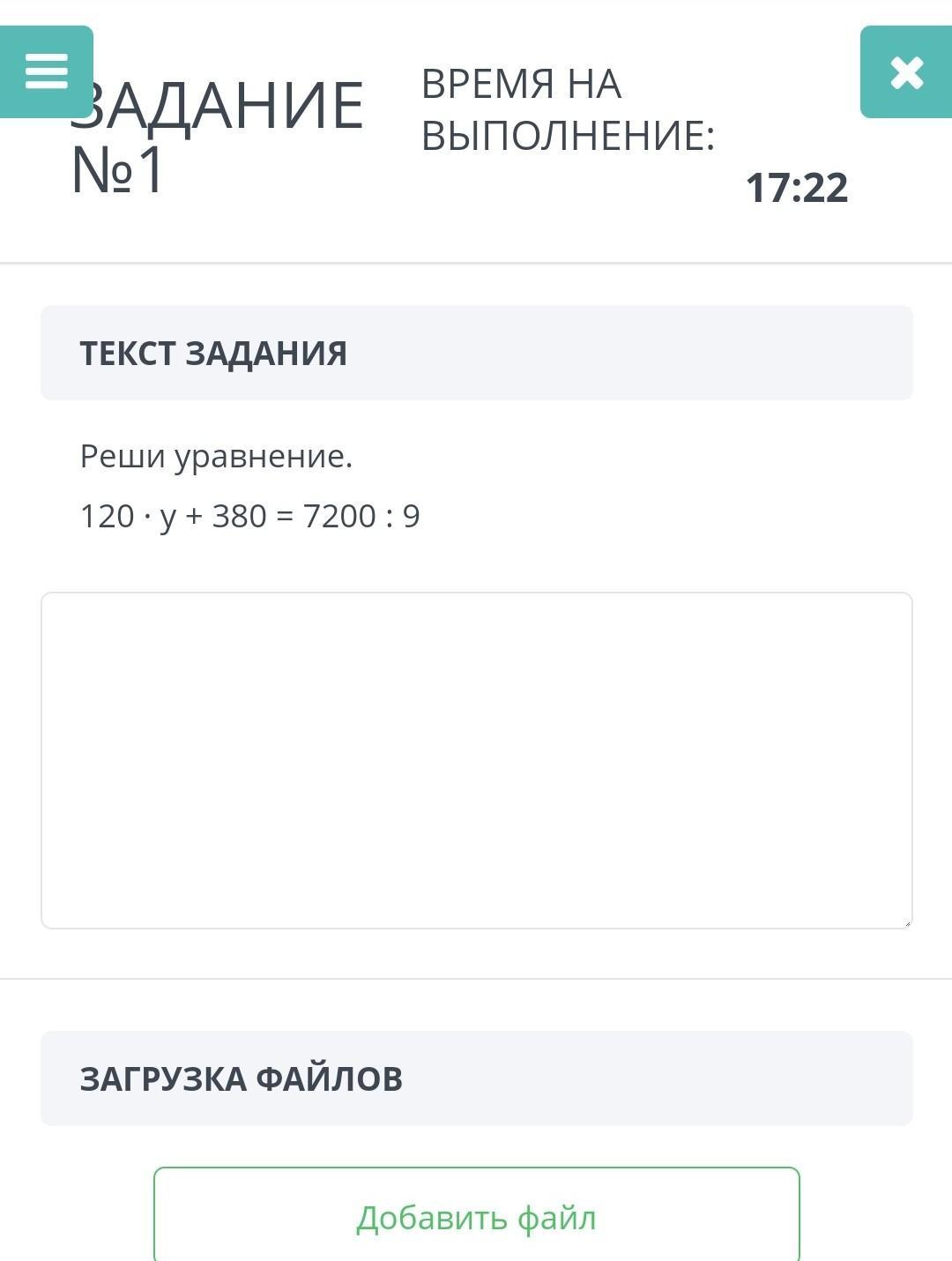Click the 17:22 countdown timer

(x=797, y=188)
